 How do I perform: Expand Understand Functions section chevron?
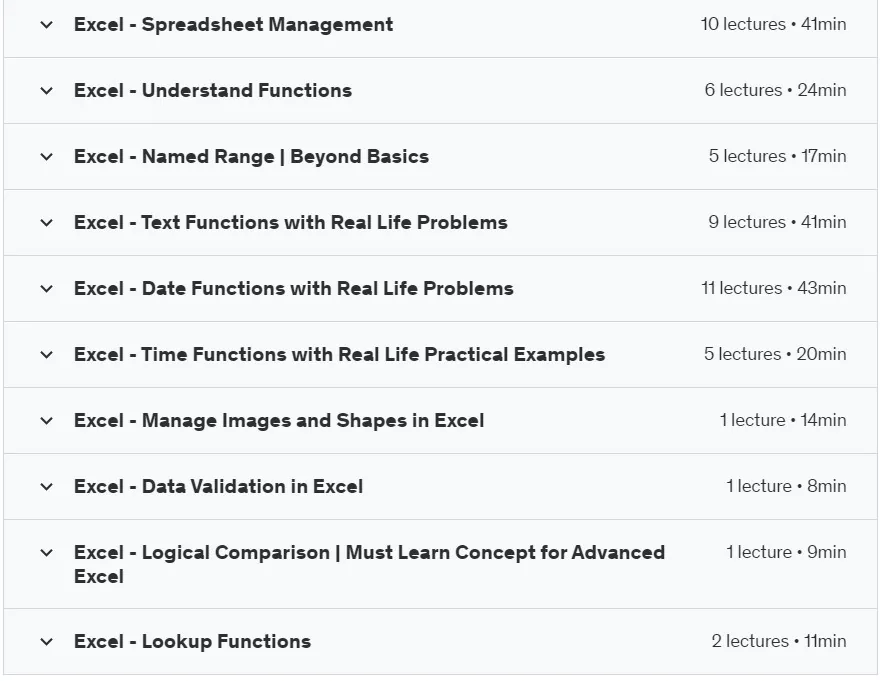47,90
